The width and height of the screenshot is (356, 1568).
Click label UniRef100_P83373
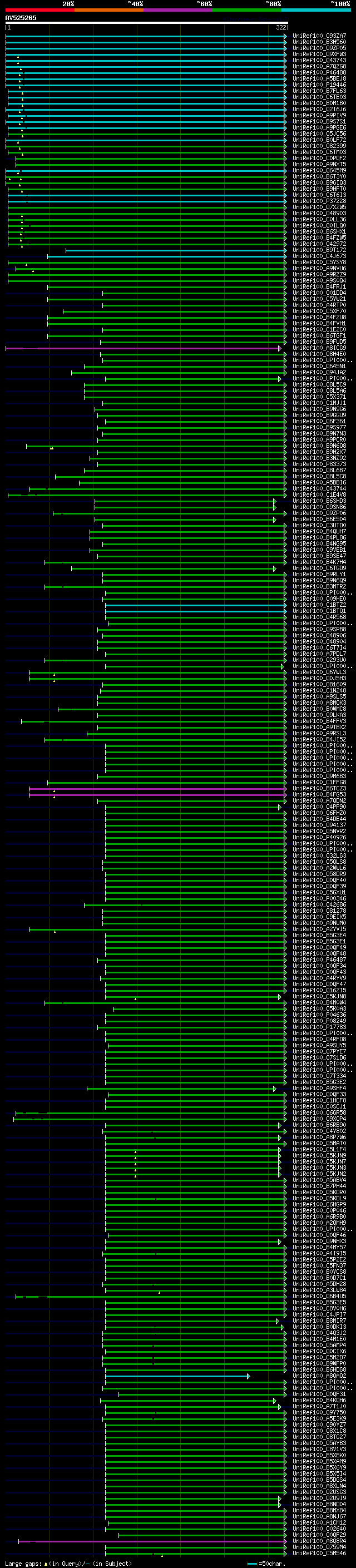[319, 464]
